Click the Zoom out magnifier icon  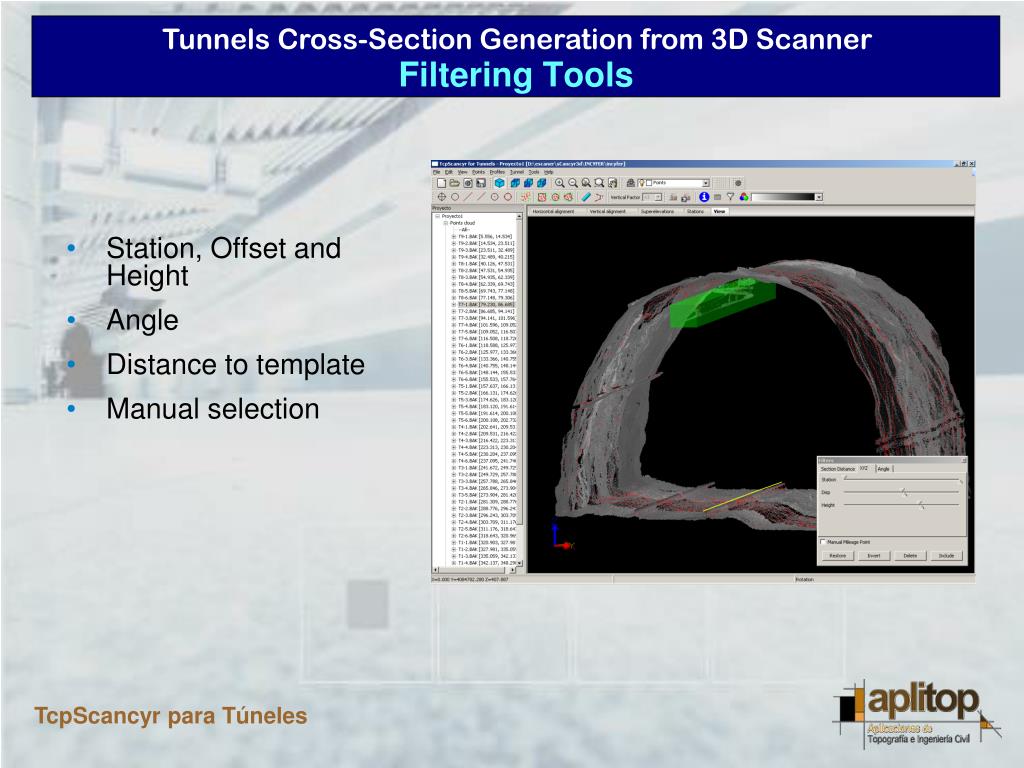click(573, 184)
